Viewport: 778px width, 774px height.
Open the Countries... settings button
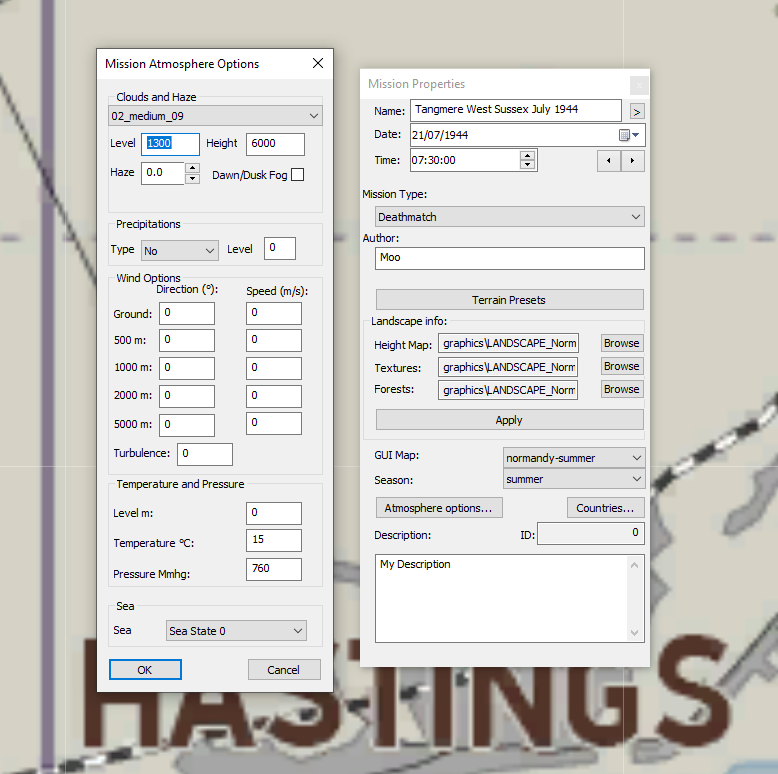point(605,508)
